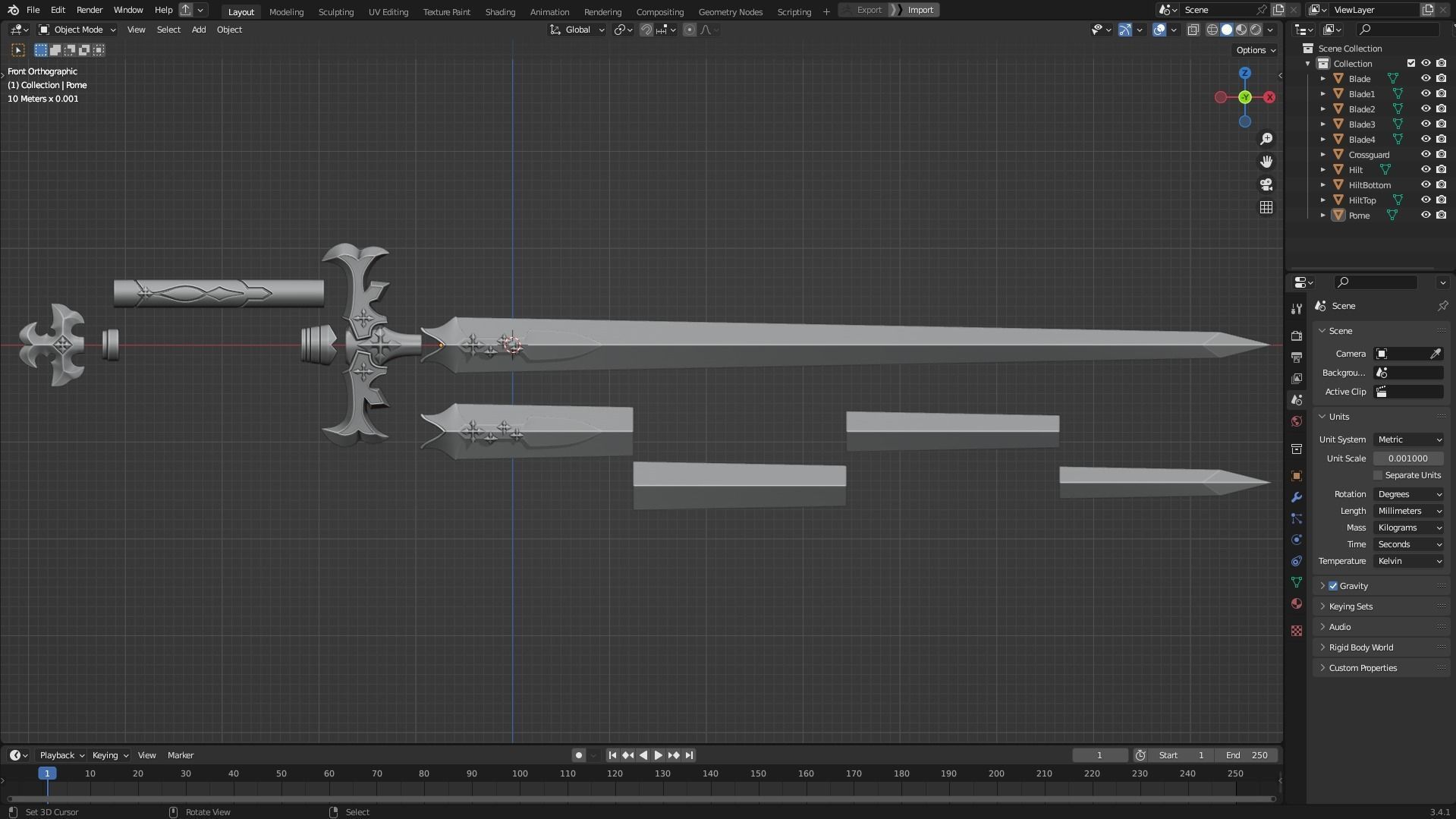Hide the Pome object in viewport
The image size is (1456, 819).
point(1425,215)
